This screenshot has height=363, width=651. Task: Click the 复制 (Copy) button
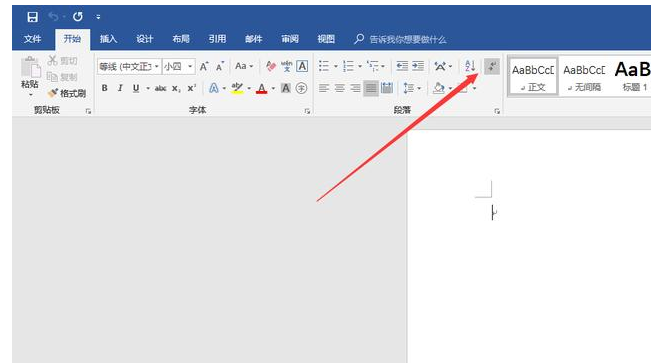point(63,77)
